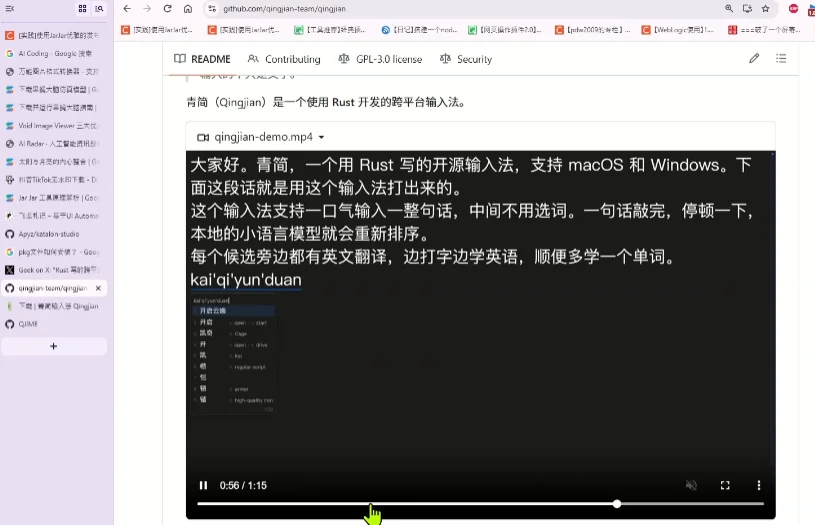Viewport: 815px width, 525px height.
Task: Switch to 抖音TikTok无水印下载 tab
Action: pos(54,180)
